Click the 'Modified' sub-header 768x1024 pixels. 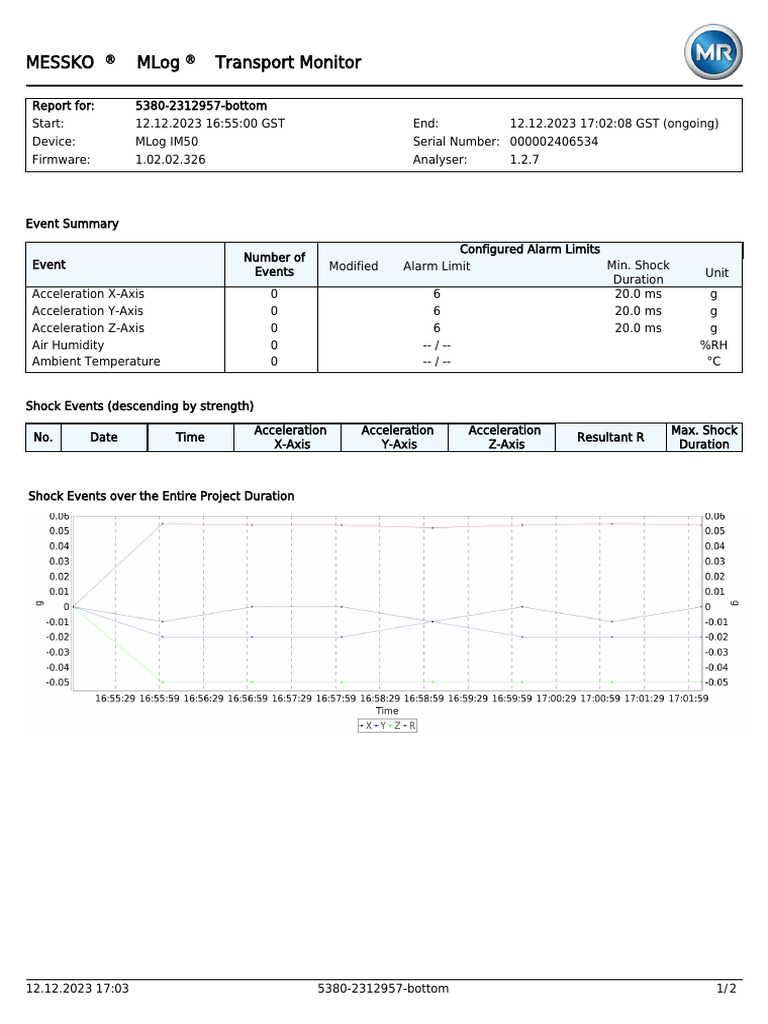click(353, 266)
